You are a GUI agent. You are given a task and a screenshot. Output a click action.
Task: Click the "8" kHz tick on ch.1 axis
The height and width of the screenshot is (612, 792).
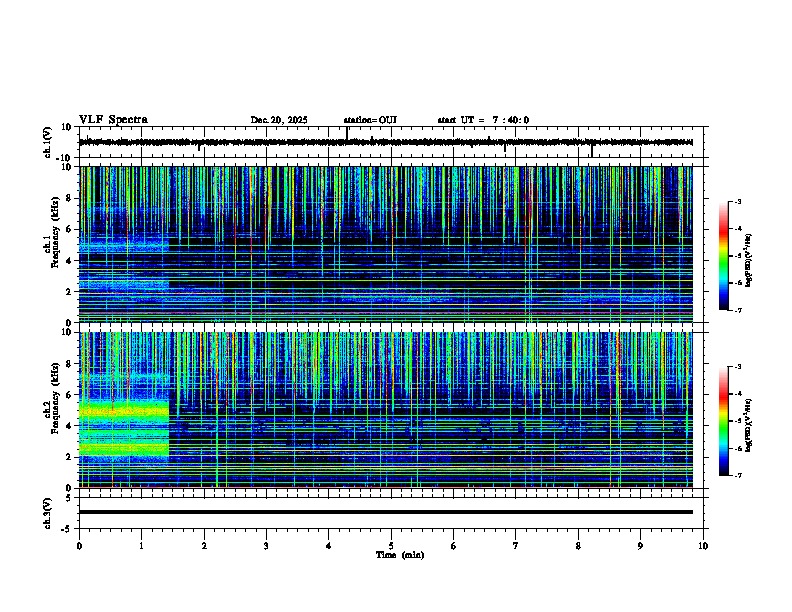pyautogui.click(x=70, y=198)
